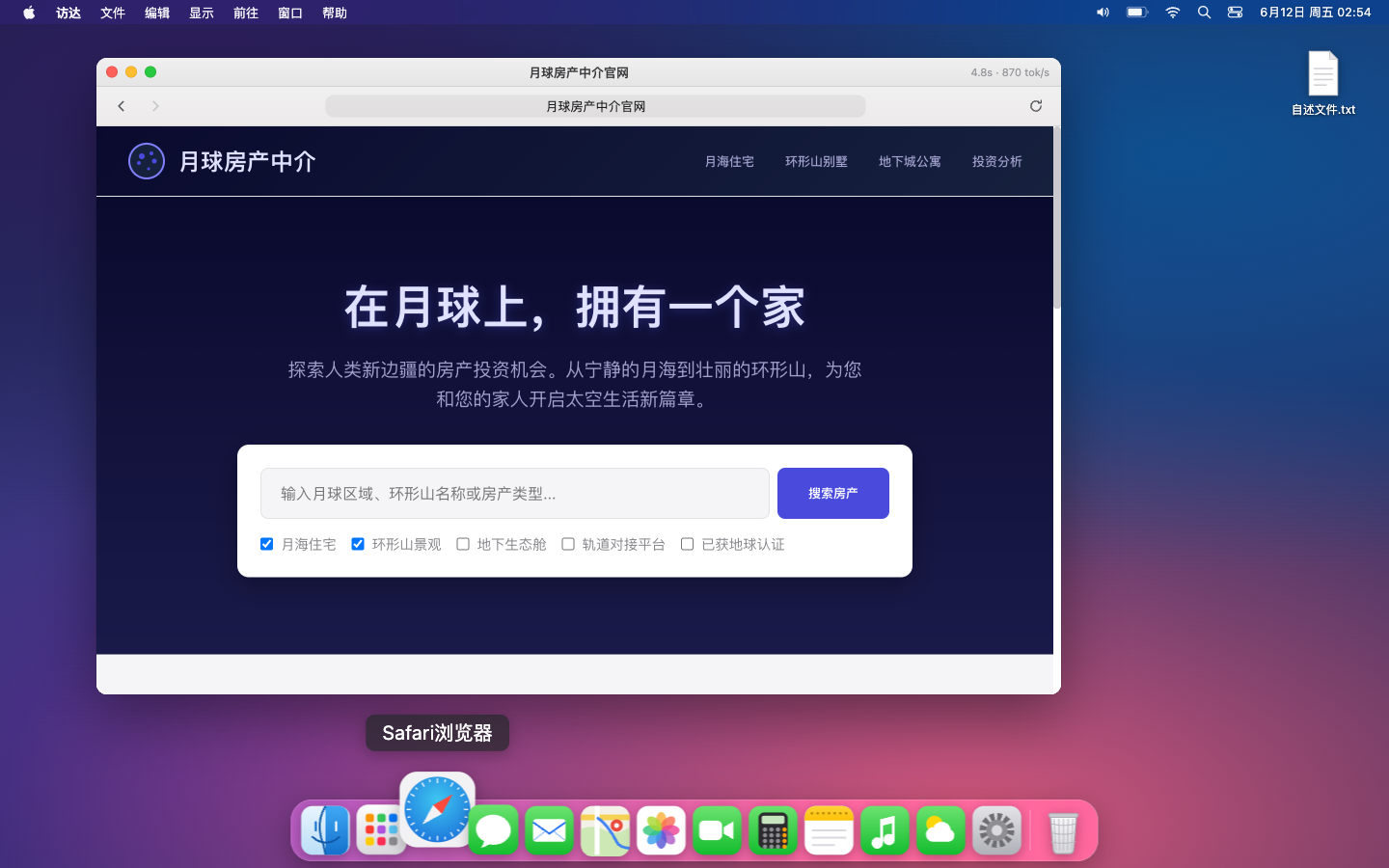Viewport: 1389px width, 868px height.
Task: Launch Safari from the dock
Action: pos(438,810)
